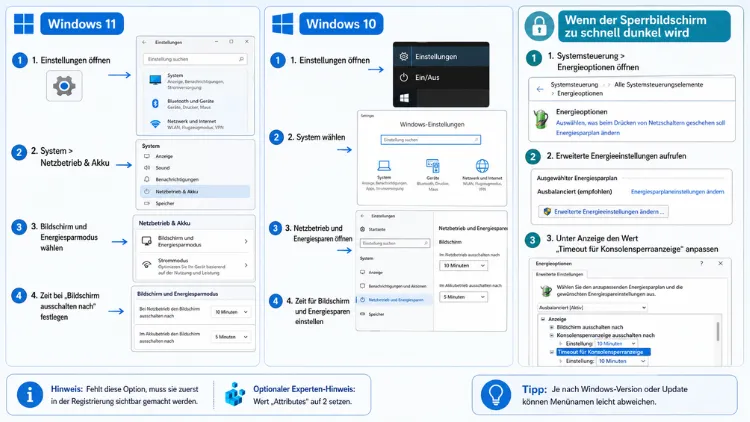
Task: Click the Windows logo in the dark Start menu
Action: pyautogui.click(x=404, y=98)
